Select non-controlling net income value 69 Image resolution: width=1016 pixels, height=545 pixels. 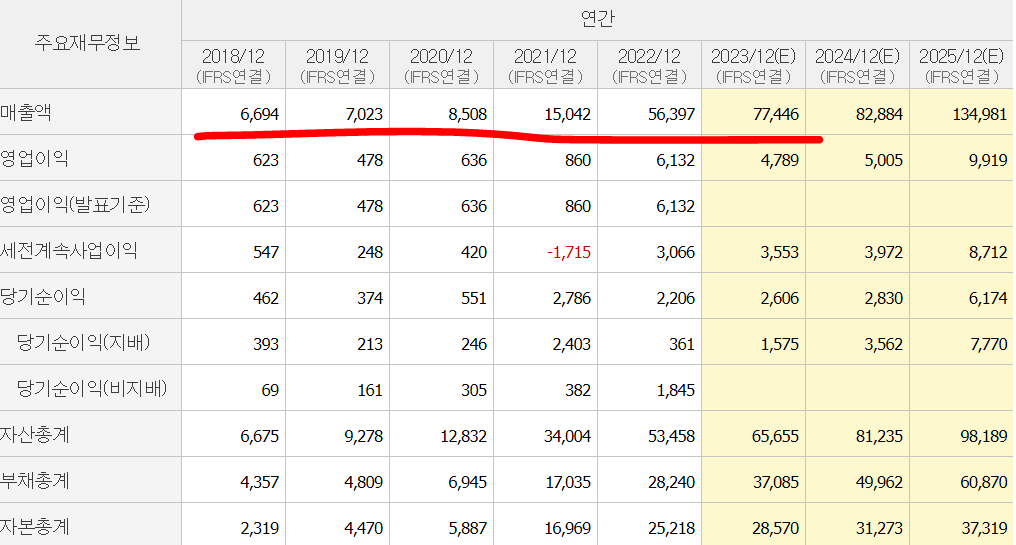tap(270, 390)
